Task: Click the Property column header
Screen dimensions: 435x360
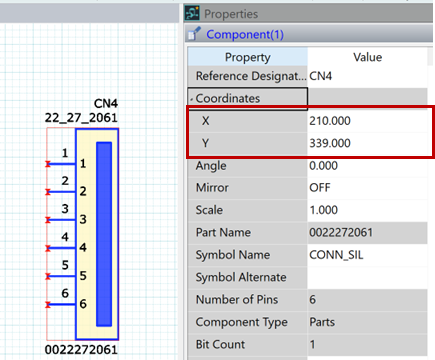Action: [247, 57]
